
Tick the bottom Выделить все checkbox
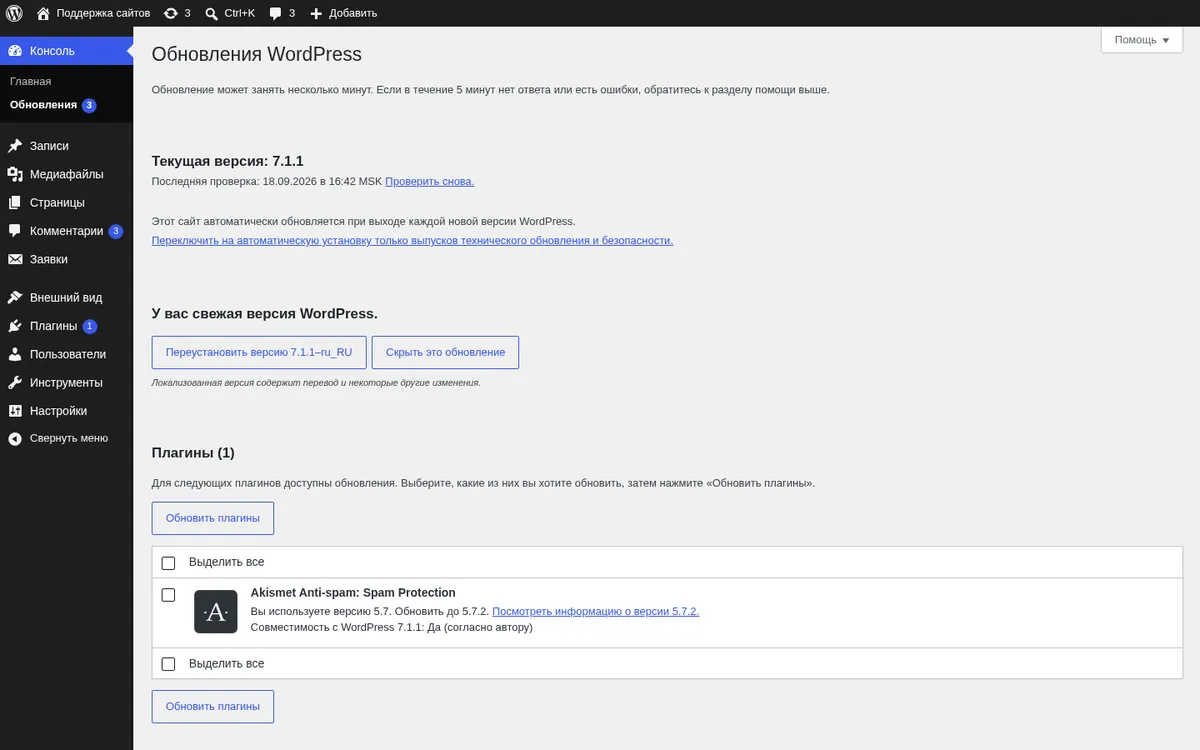(168, 664)
